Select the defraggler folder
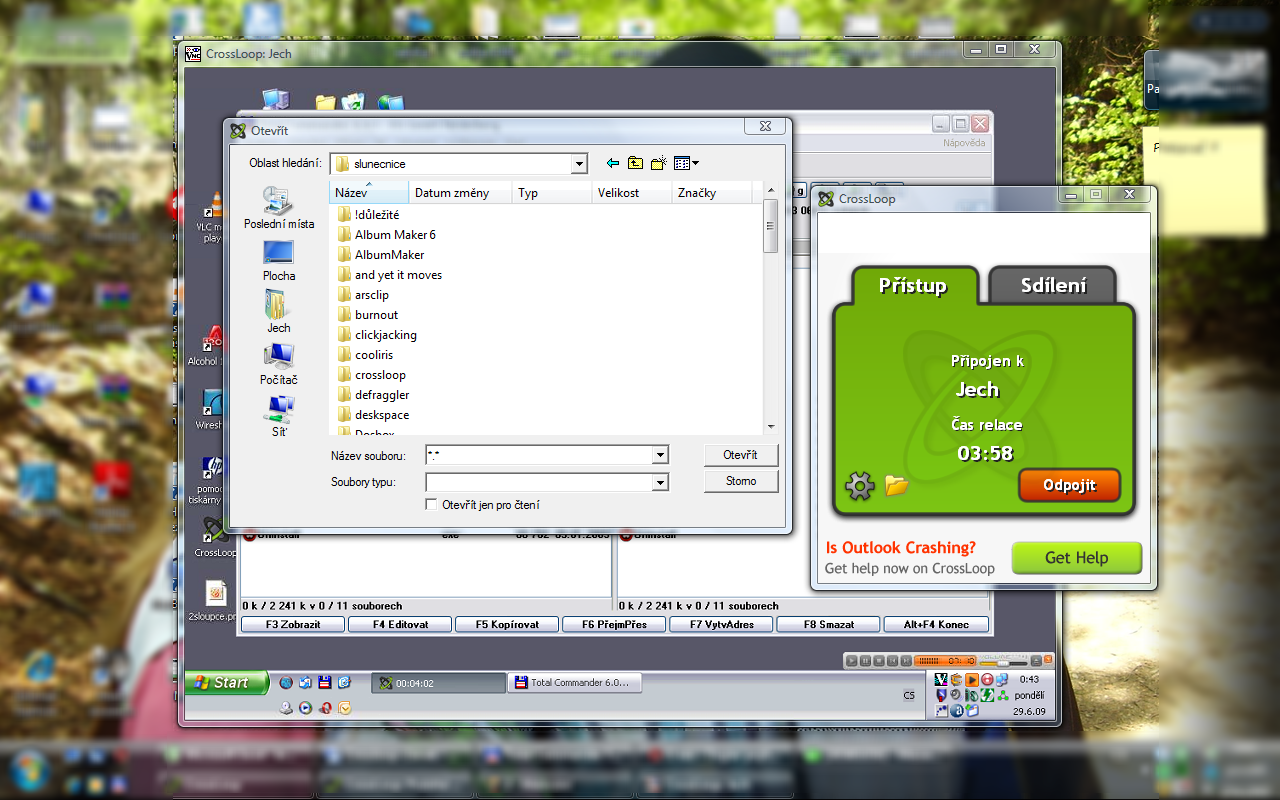The image size is (1280, 800). [373, 394]
